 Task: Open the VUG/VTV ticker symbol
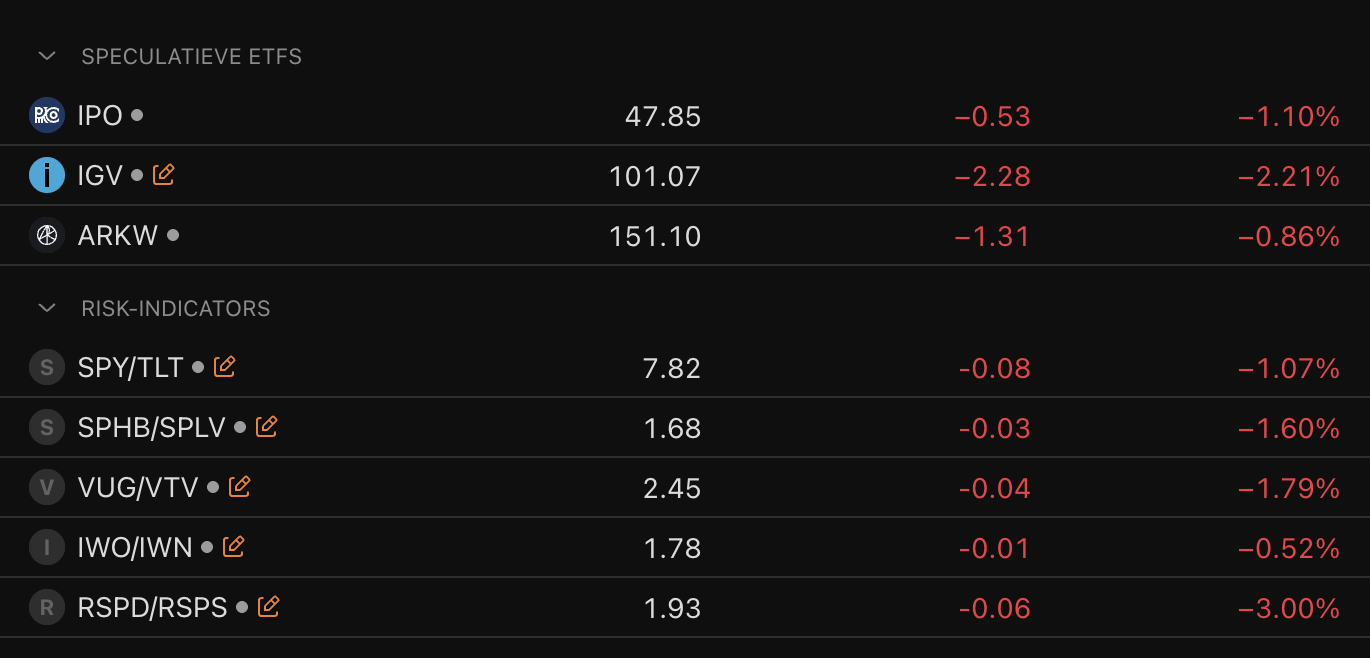coord(138,488)
